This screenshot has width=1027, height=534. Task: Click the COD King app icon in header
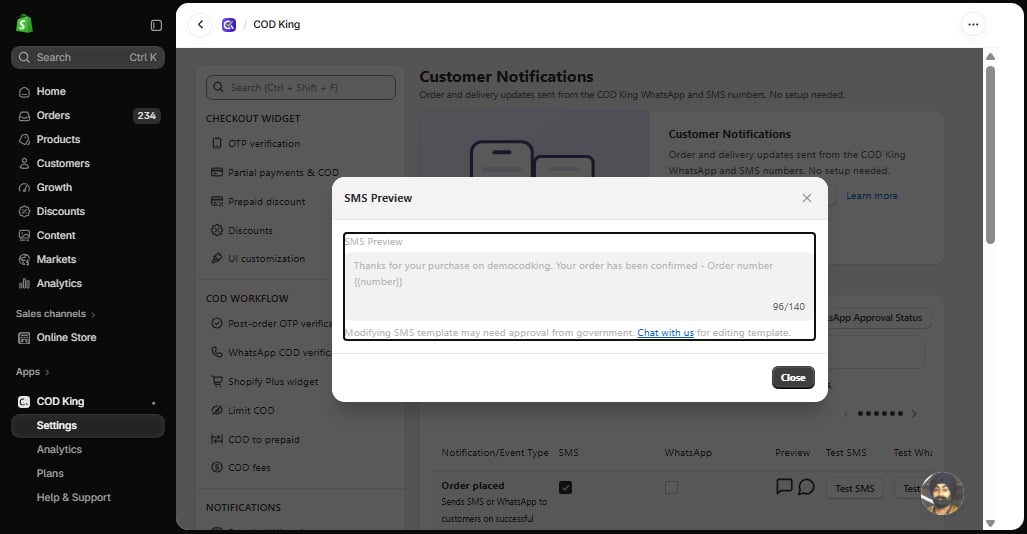pos(229,25)
